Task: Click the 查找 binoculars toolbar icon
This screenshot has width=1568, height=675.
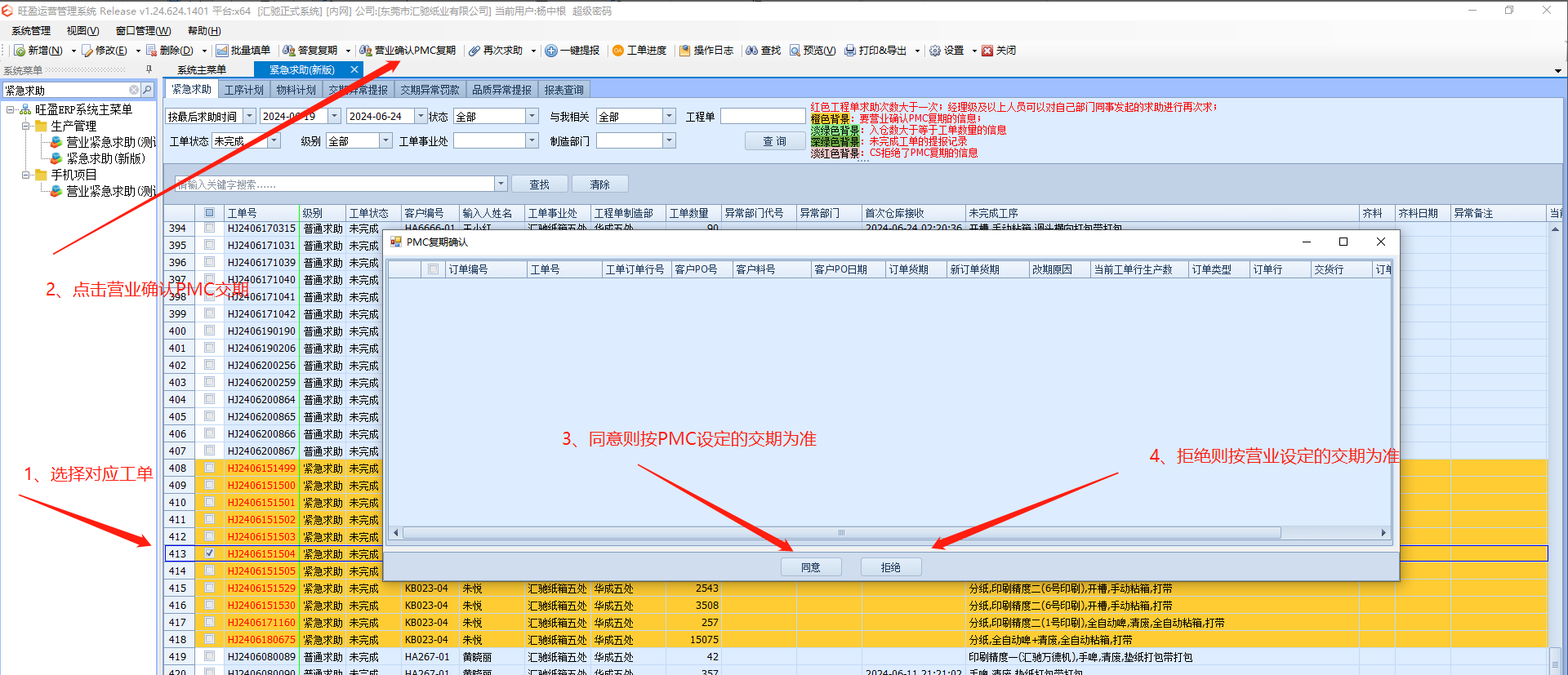Action: pos(751,51)
